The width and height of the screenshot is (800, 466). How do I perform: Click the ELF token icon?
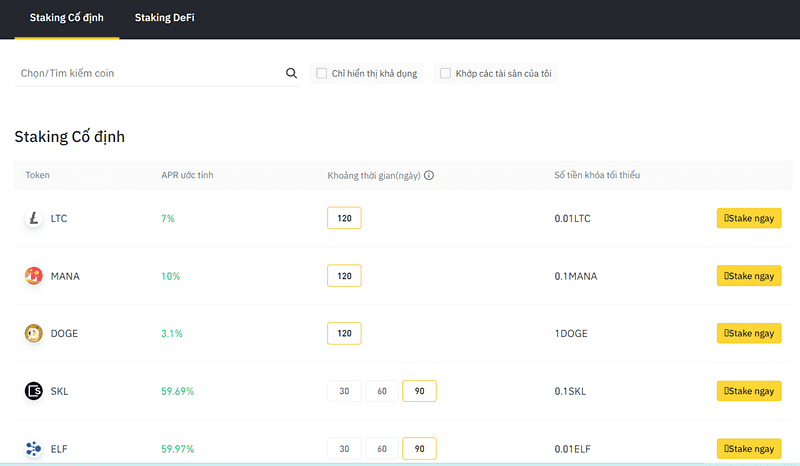34,449
